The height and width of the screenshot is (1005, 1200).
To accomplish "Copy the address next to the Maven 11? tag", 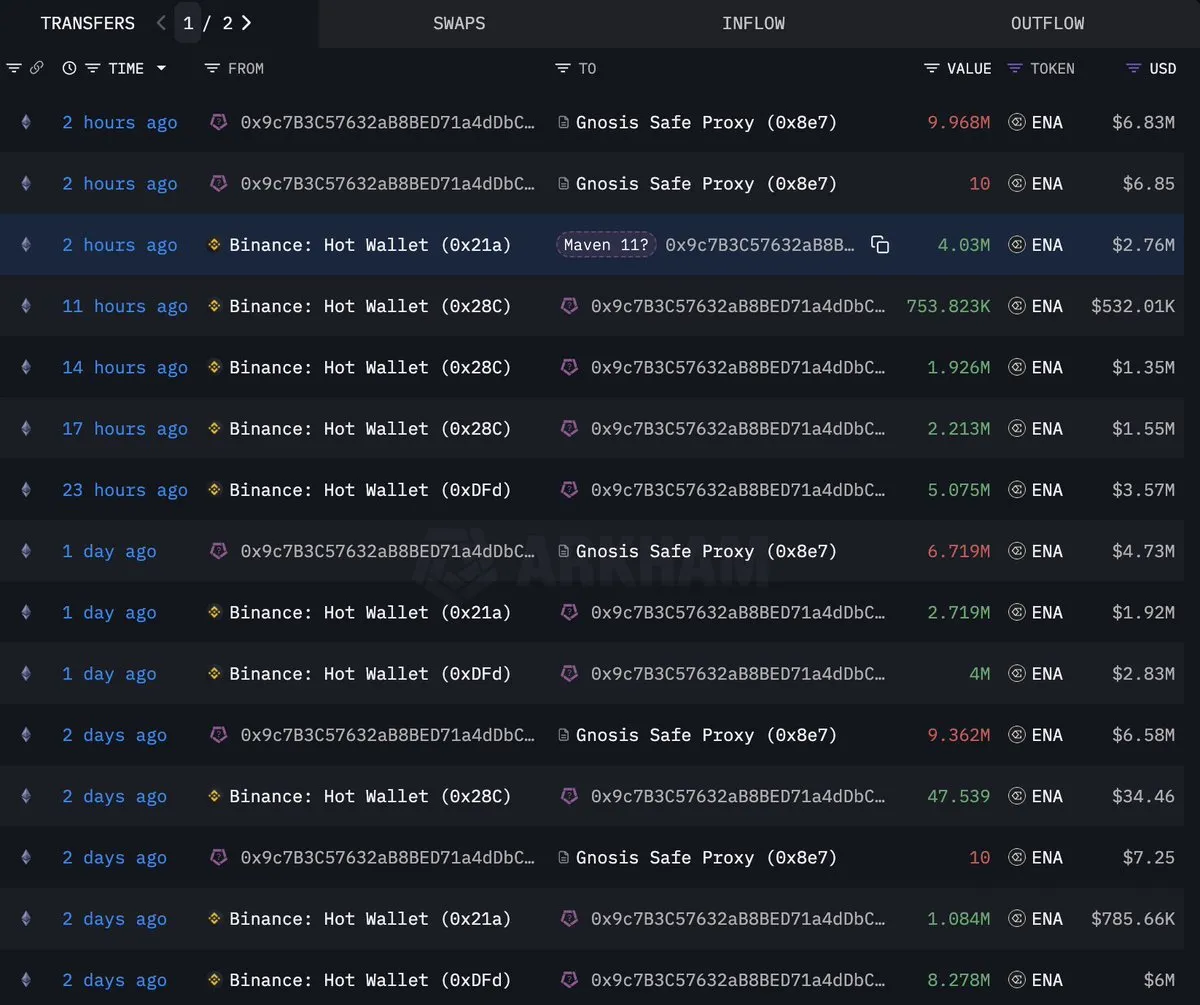I will point(880,245).
